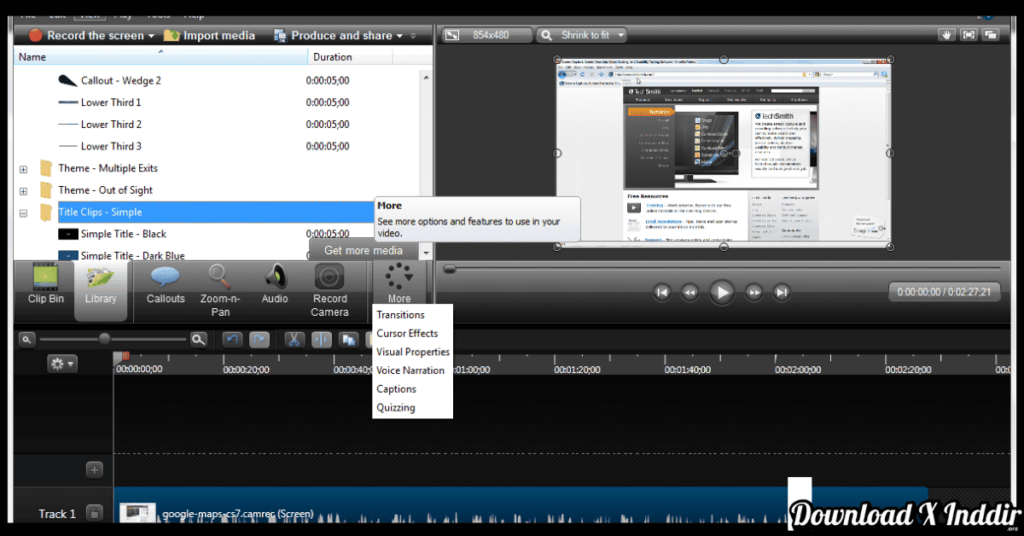Click the add track plus button
Image resolution: width=1024 pixels, height=536 pixels.
point(95,469)
